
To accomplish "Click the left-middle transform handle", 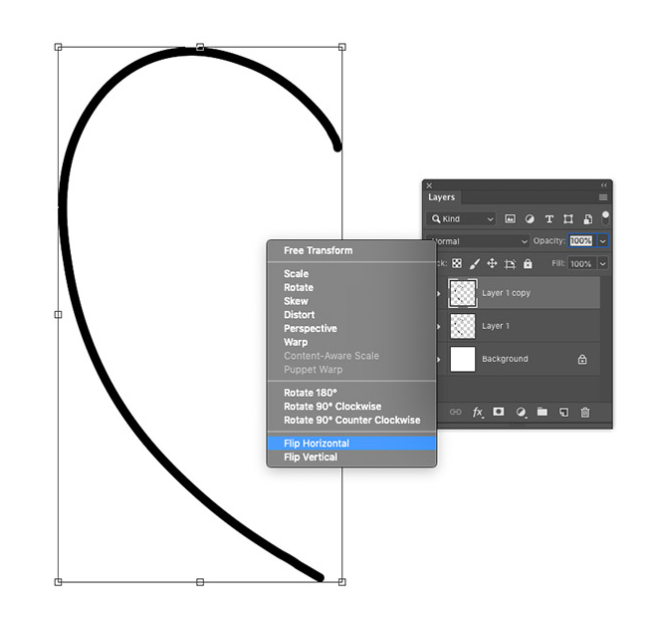I will 58,314.
